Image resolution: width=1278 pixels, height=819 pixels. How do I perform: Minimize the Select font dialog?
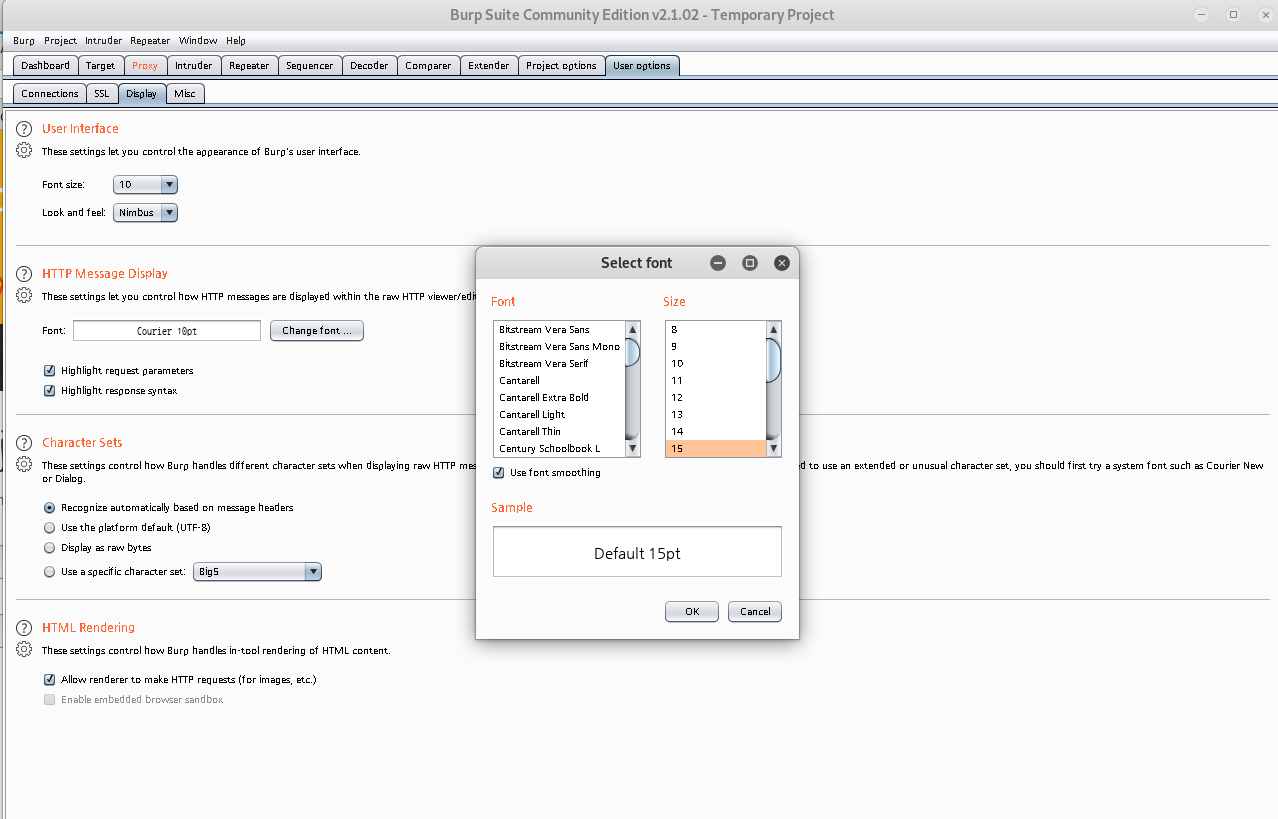tap(718, 263)
